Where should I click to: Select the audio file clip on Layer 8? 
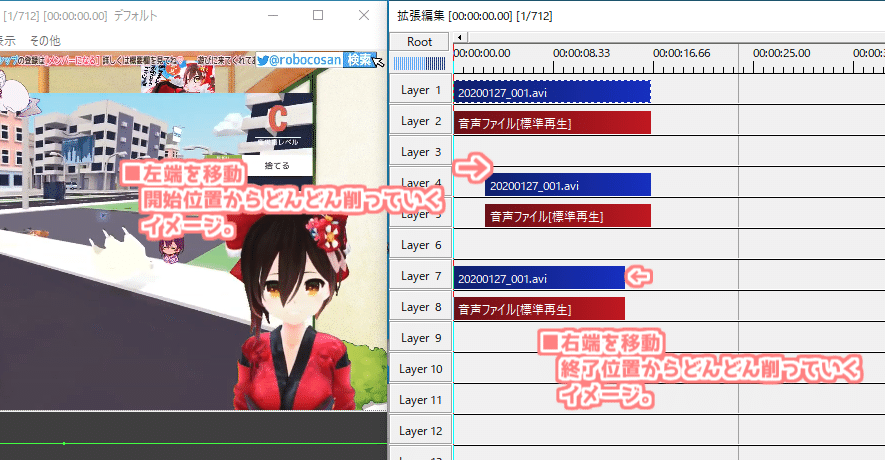(539, 309)
